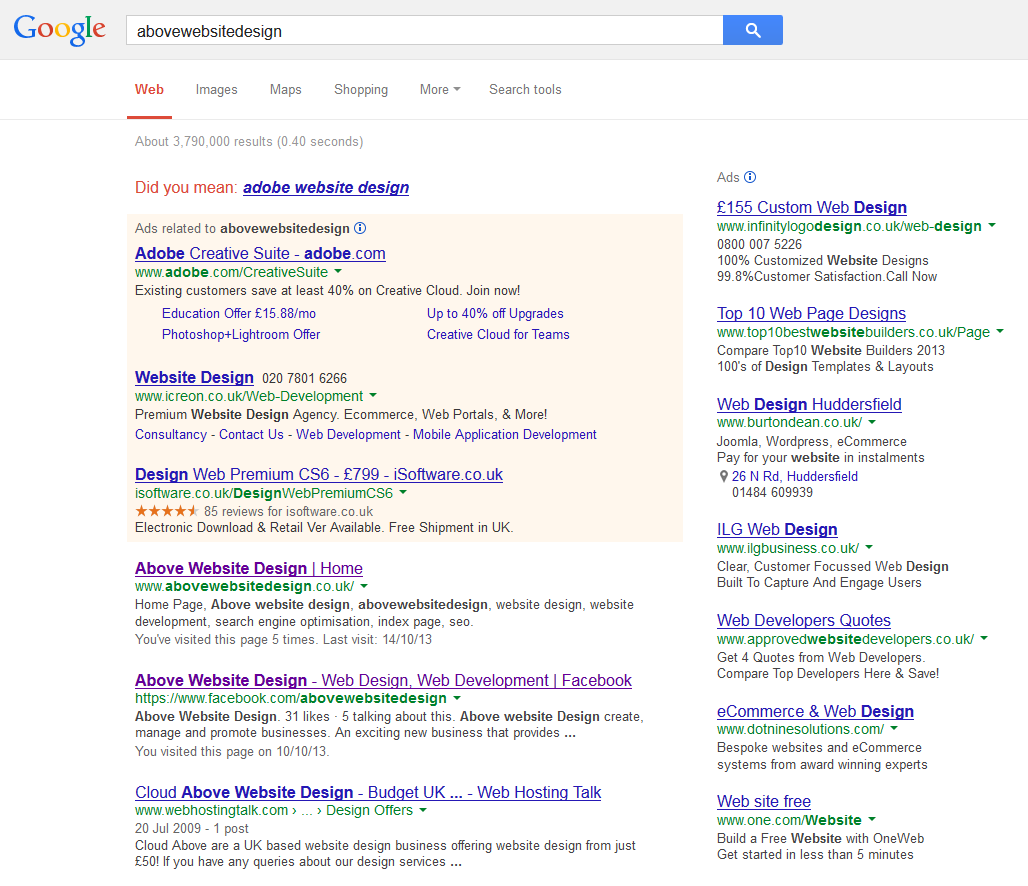
Task: Click map pin icon for 26 N Rd, Huddersfield
Action: click(723, 477)
